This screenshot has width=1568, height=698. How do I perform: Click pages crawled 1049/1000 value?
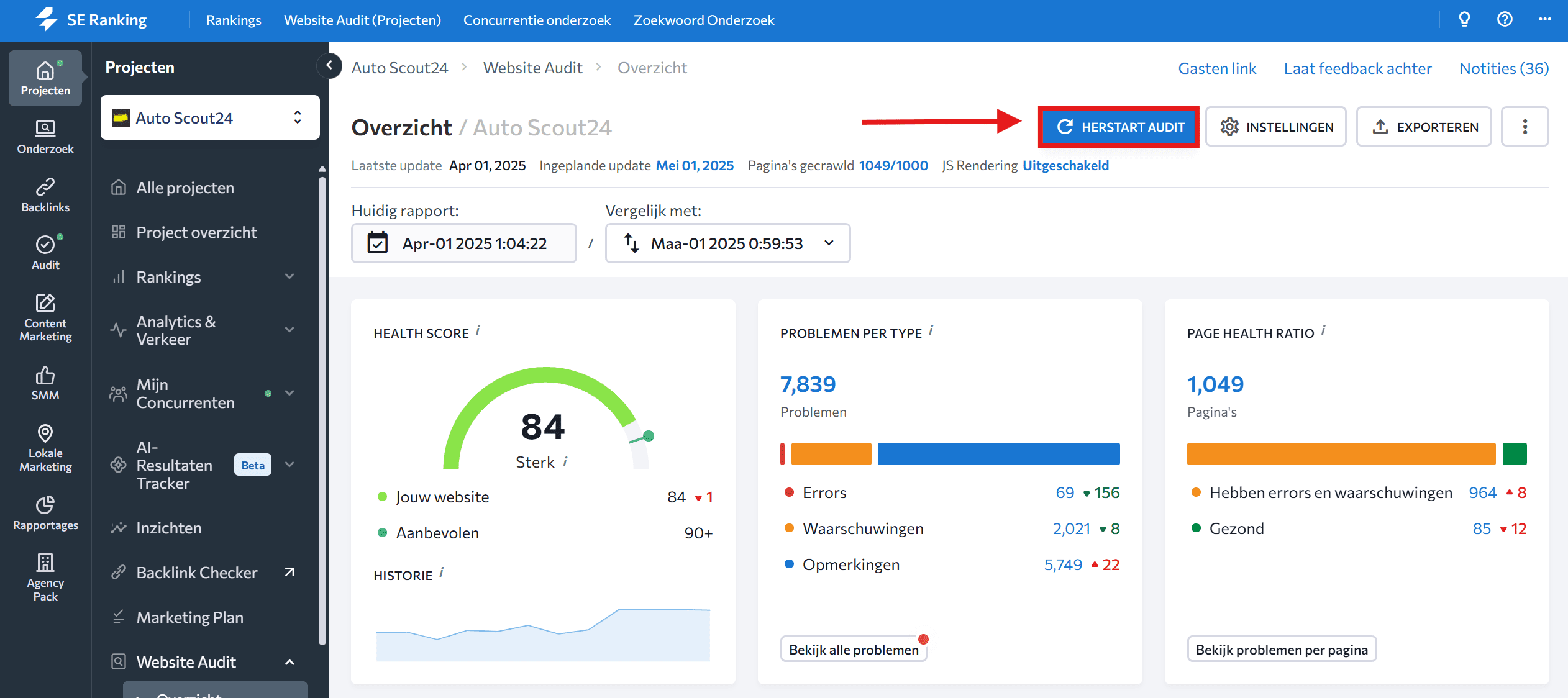click(x=893, y=165)
